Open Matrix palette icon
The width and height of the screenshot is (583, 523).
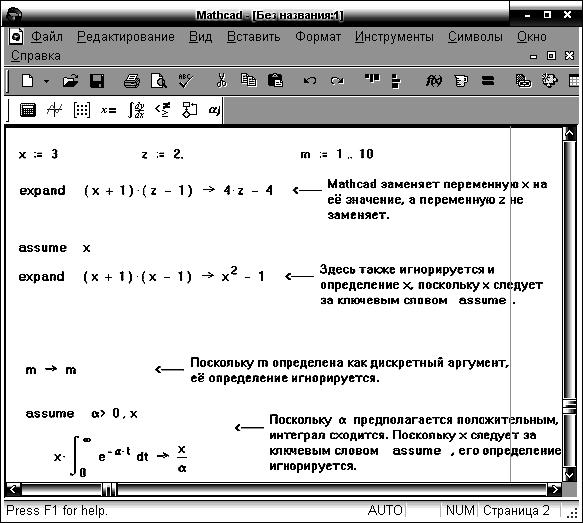(81, 110)
